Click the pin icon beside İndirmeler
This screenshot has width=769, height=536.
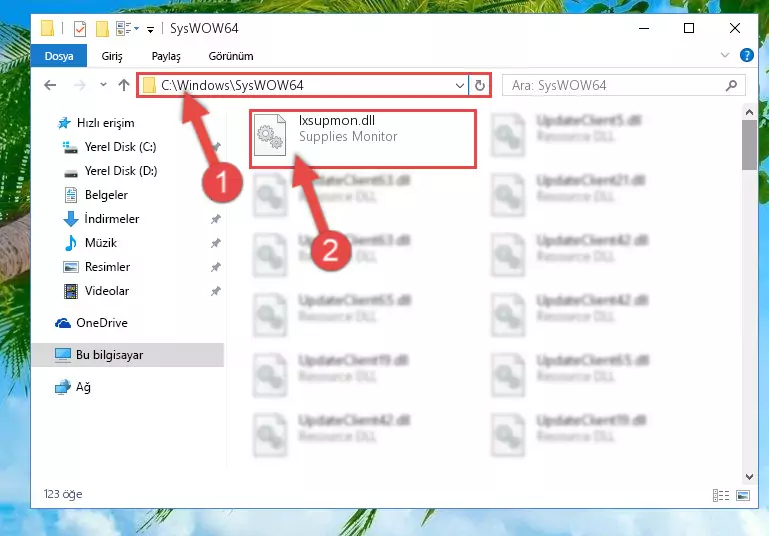[x=215, y=219]
